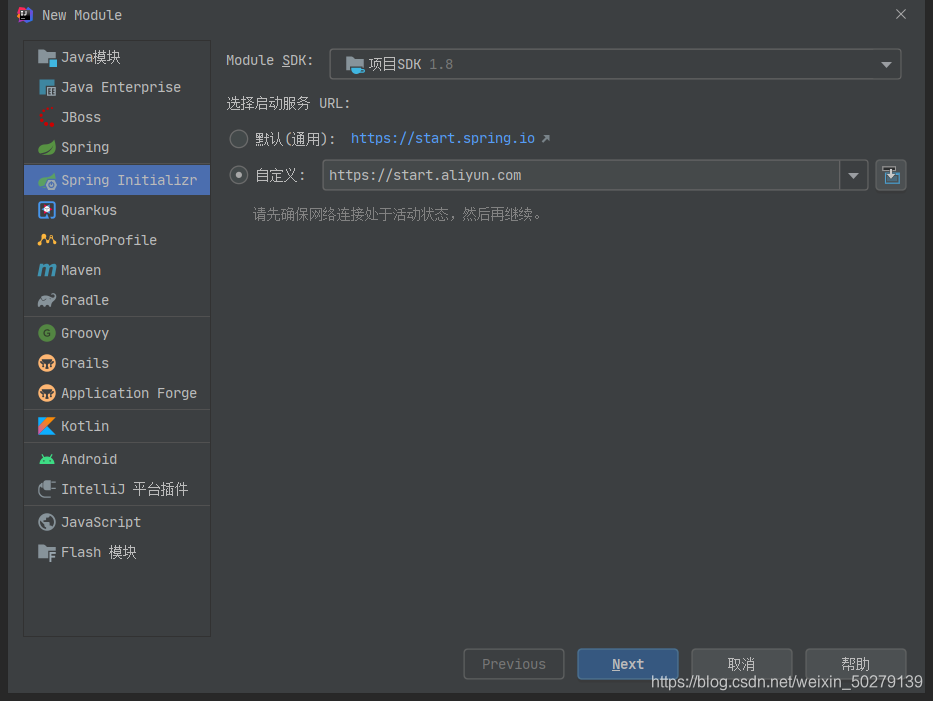Select the Spring module type in sidebar
The height and width of the screenshot is (701, 933).
84,147
